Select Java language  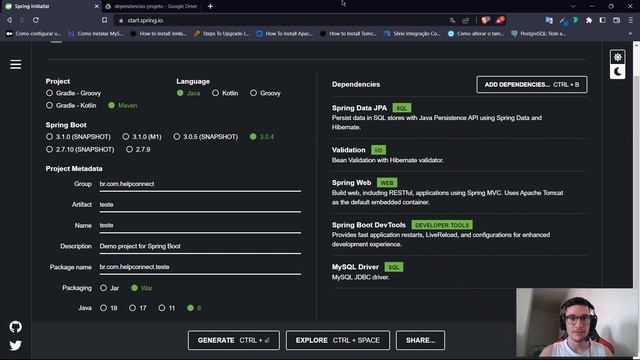coord(188,93)
